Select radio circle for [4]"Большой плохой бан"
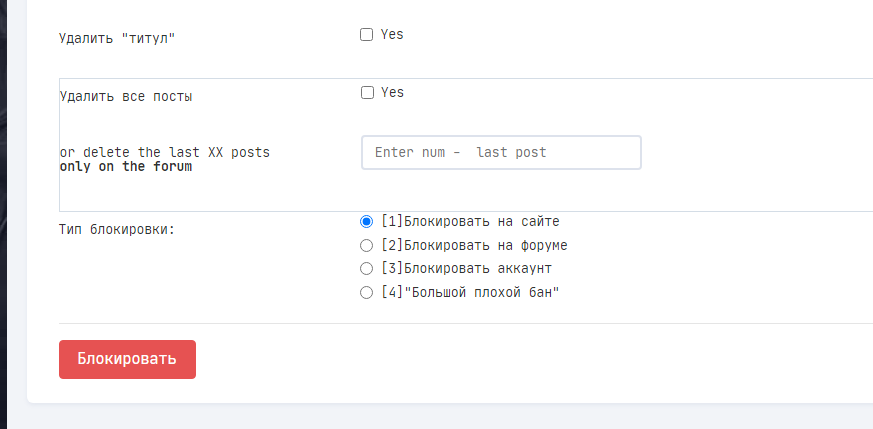Screen dimensions: 873x429 (366, 292)
